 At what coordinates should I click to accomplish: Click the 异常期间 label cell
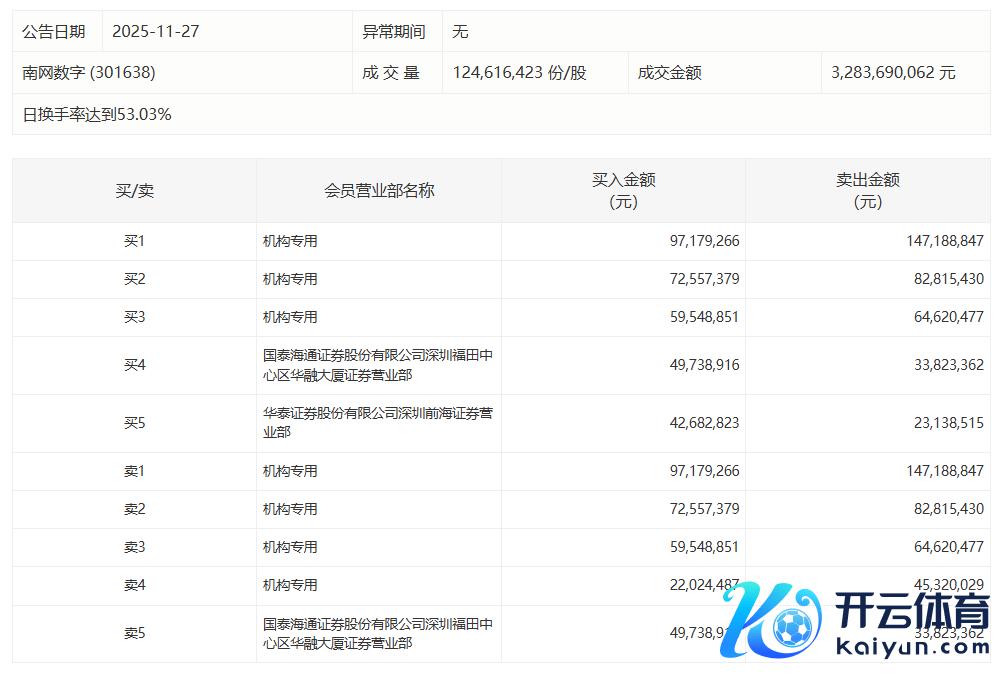[x=394, y=31]
